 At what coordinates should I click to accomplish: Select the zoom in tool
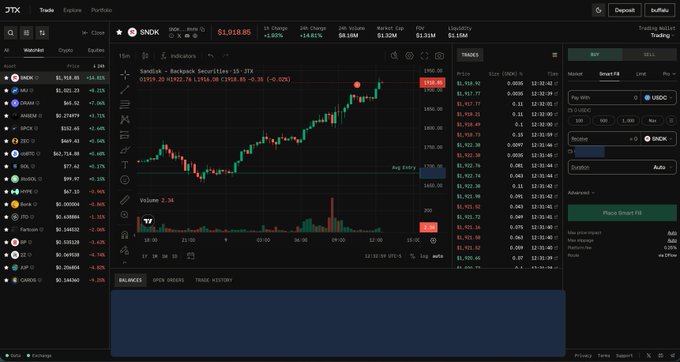(x=125, y=215)
